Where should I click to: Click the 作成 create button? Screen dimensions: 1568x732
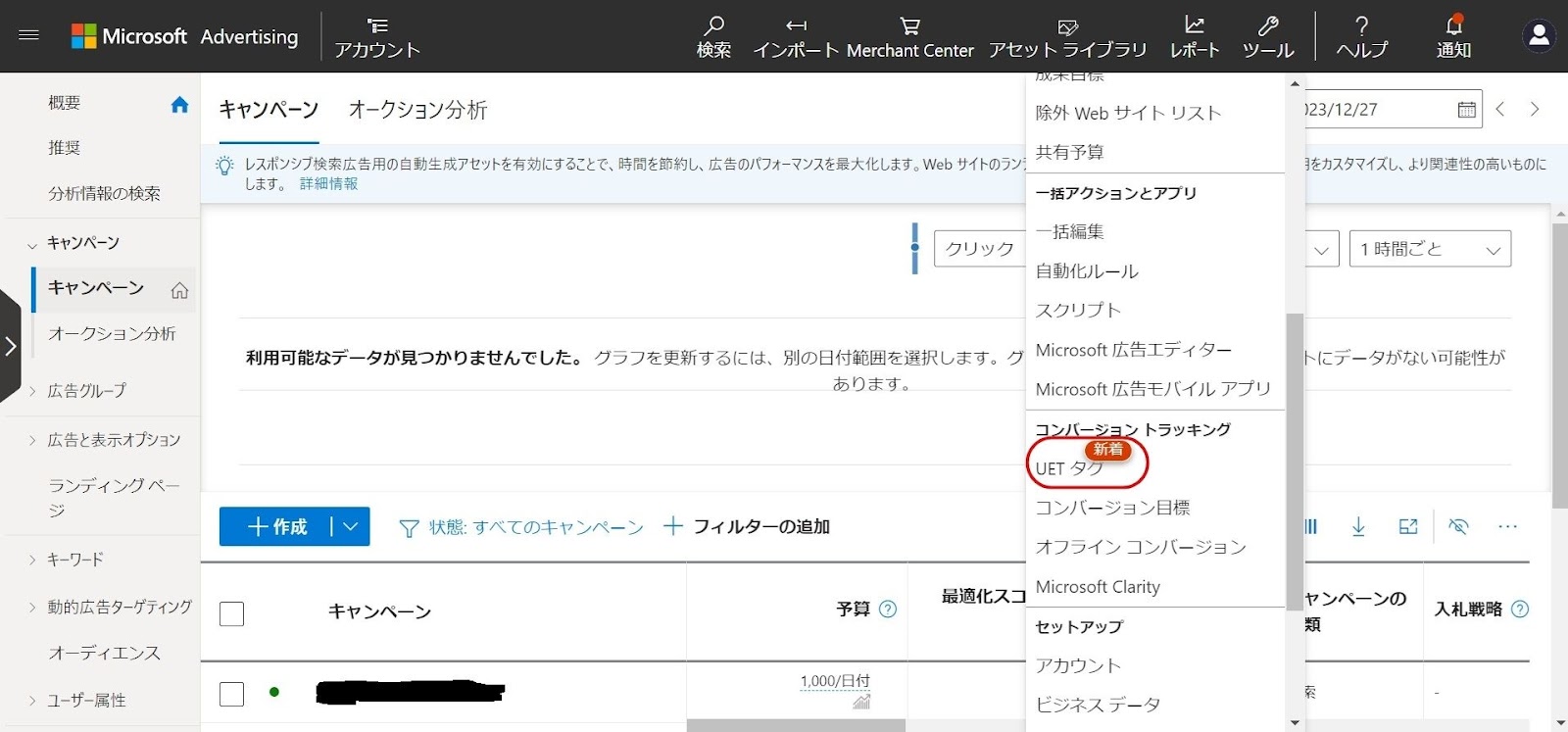[276, 527]
